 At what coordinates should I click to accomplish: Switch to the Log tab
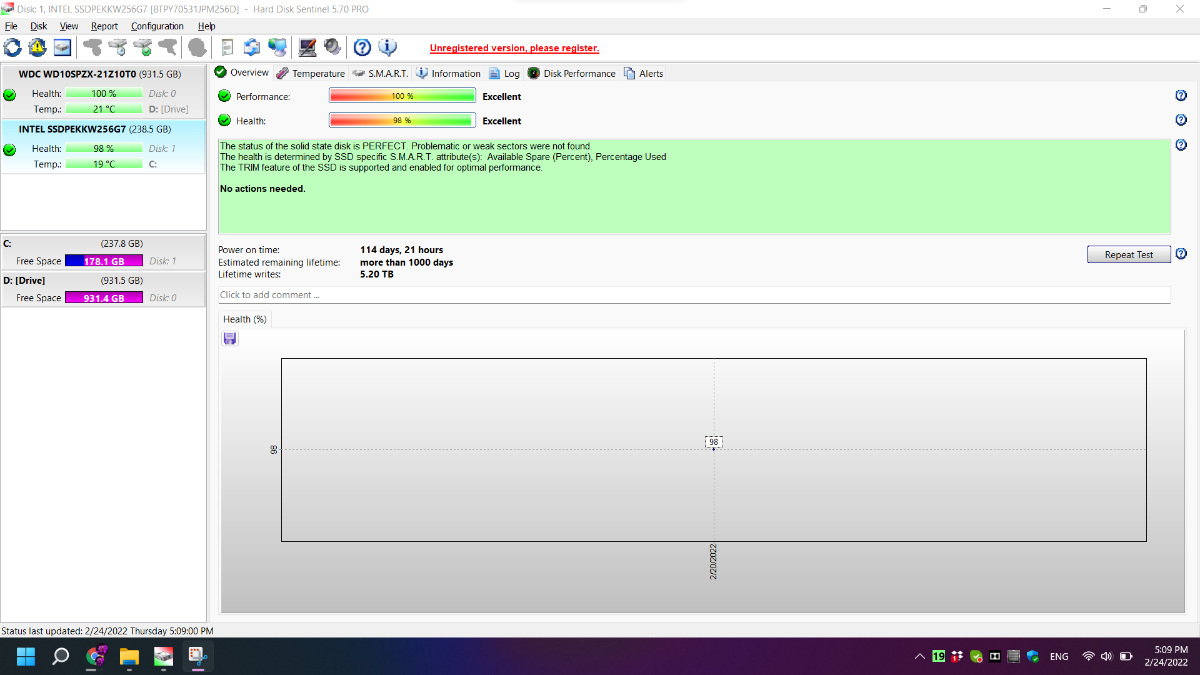(505, 73)
